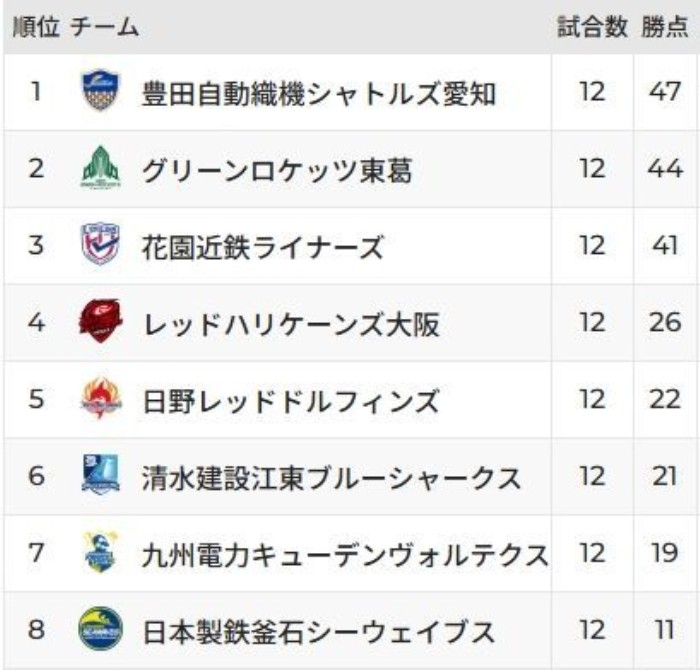Click the Shimizu Koto Blue Sharks logo

coord(101,474)
